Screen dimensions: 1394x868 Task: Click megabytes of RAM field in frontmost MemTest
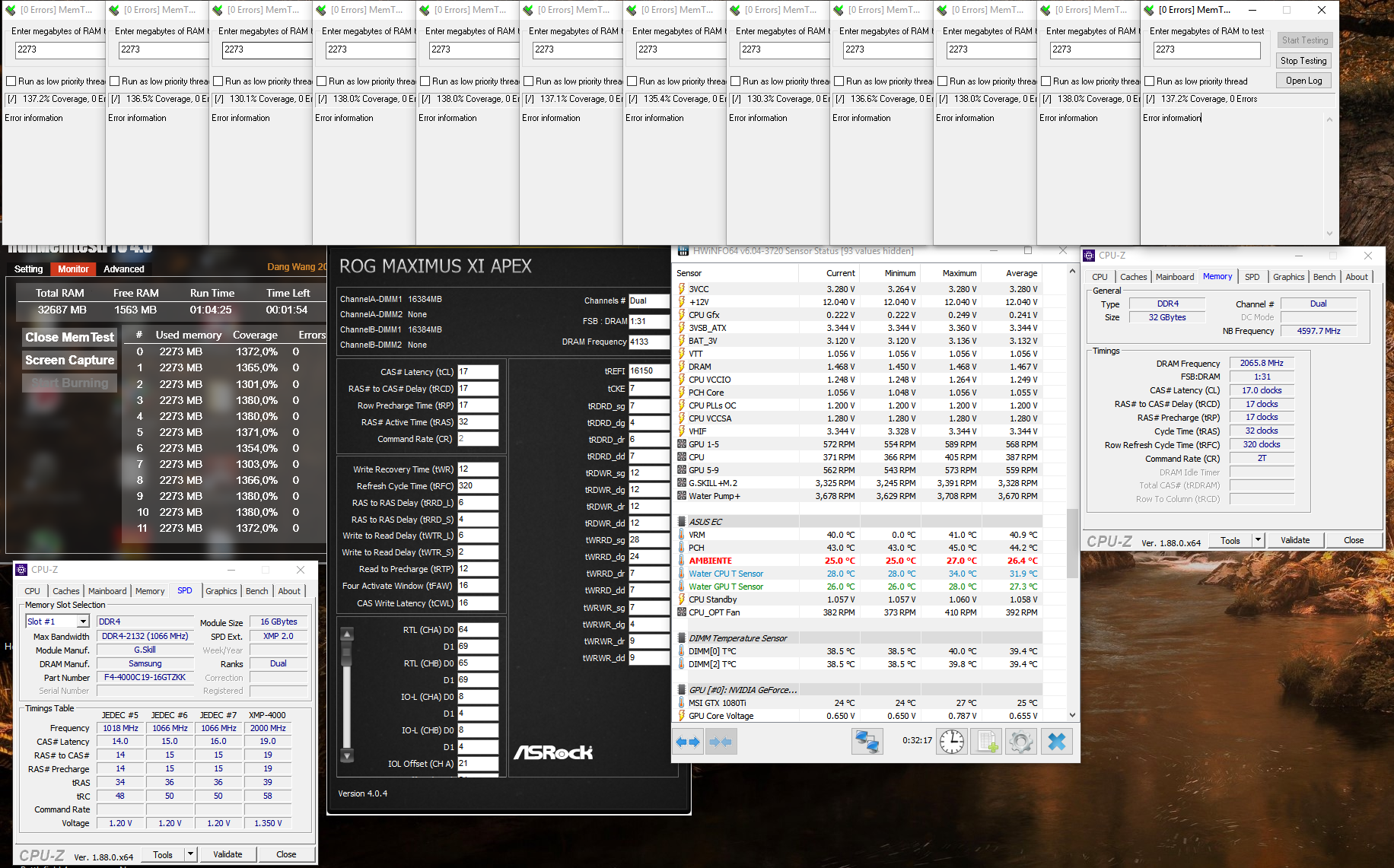point(1207,49)
